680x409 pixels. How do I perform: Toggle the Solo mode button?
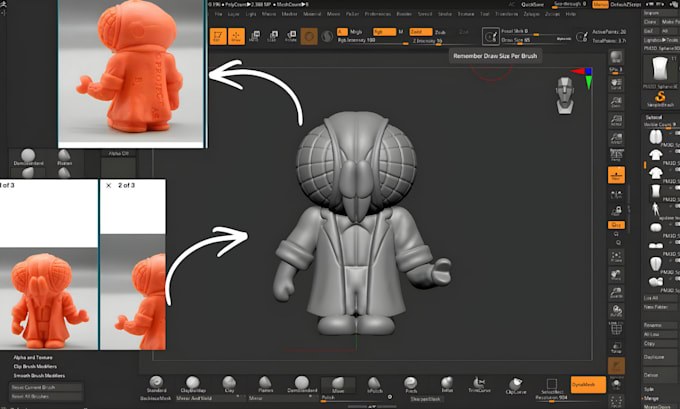pos(616,385)
